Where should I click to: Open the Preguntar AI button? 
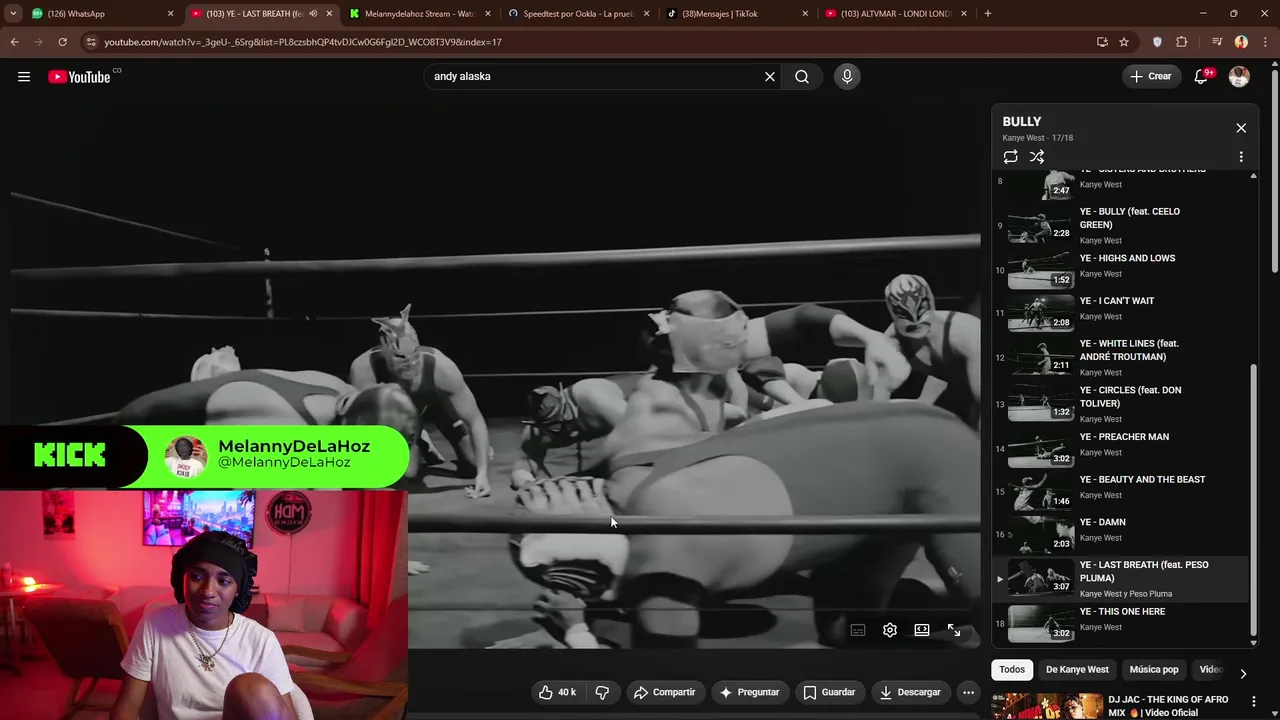(748, 692)
